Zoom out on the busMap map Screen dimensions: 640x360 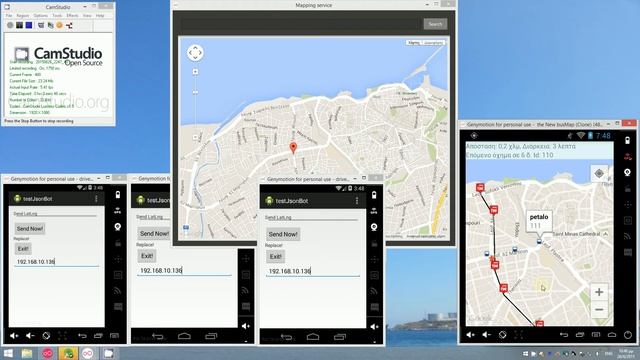[x=599, y=310]
